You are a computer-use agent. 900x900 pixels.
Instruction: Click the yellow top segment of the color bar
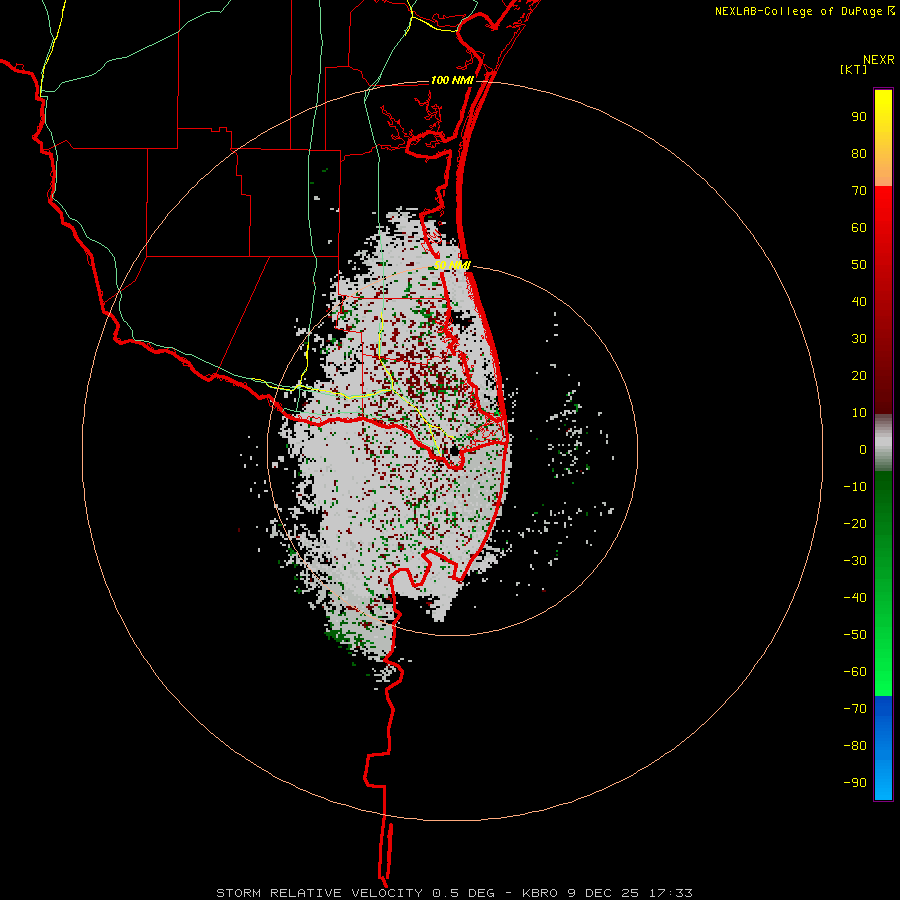(x=883, y=138)
